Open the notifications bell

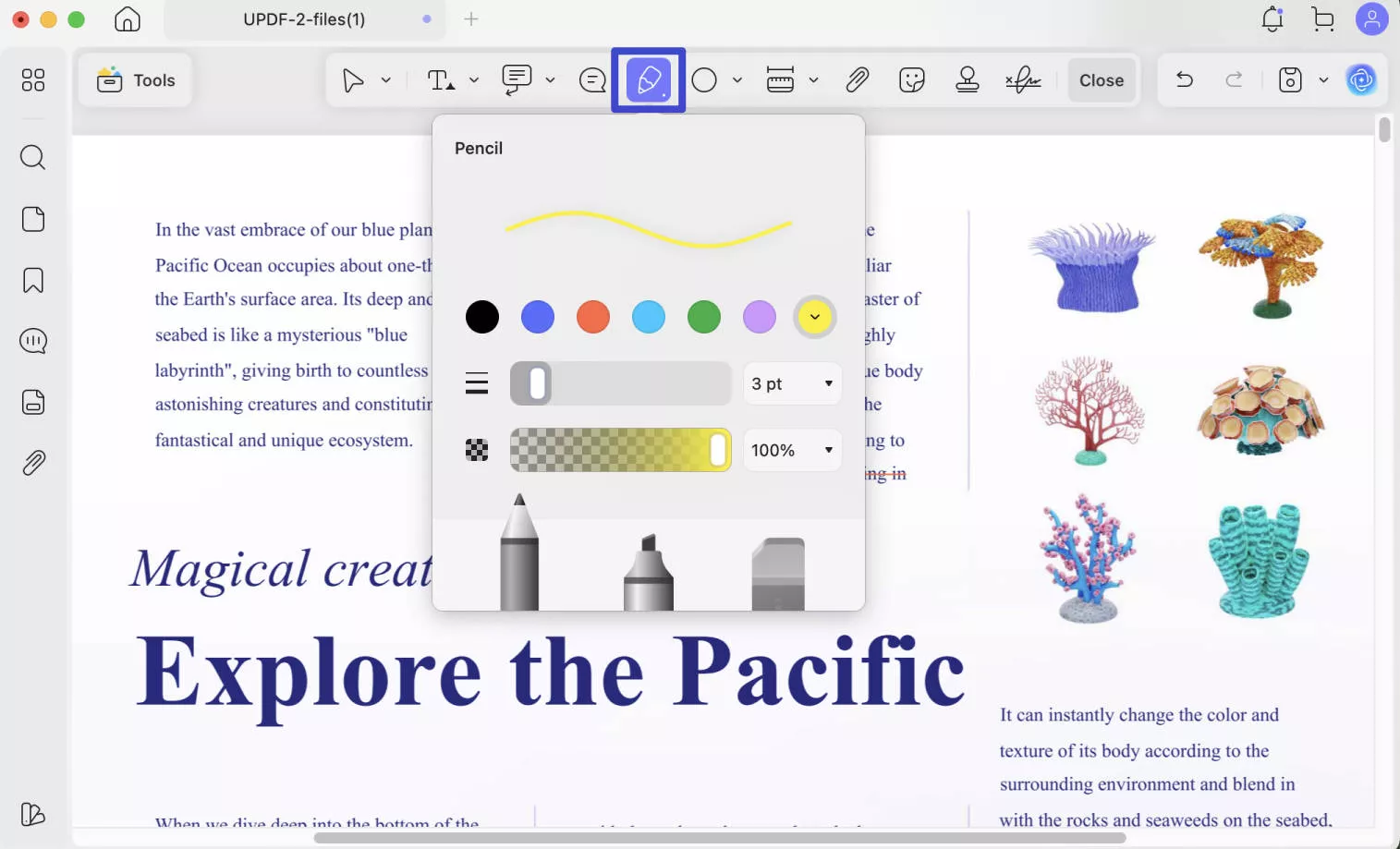[x=1272, y=19]
